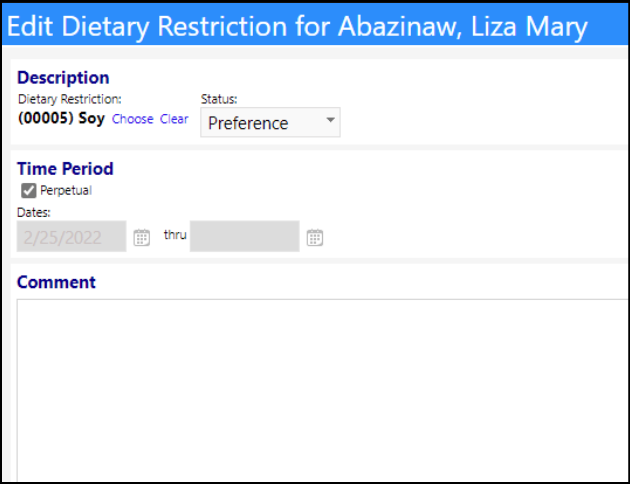Click the Choose dietary restriction link
This screenshot has height=484, width=630.
(x=133, y=119)
